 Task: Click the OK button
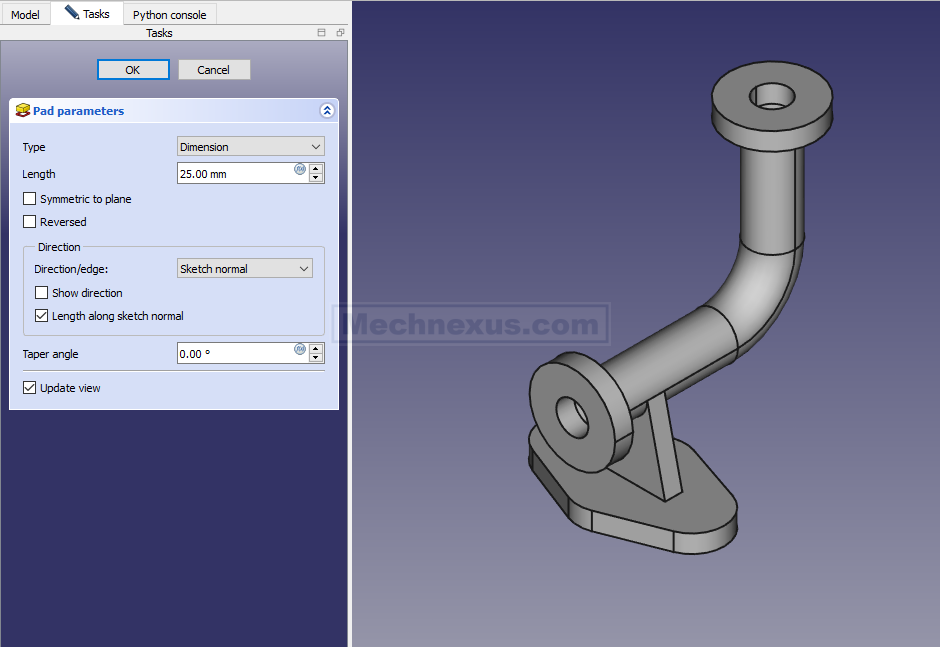pos(133,70)
